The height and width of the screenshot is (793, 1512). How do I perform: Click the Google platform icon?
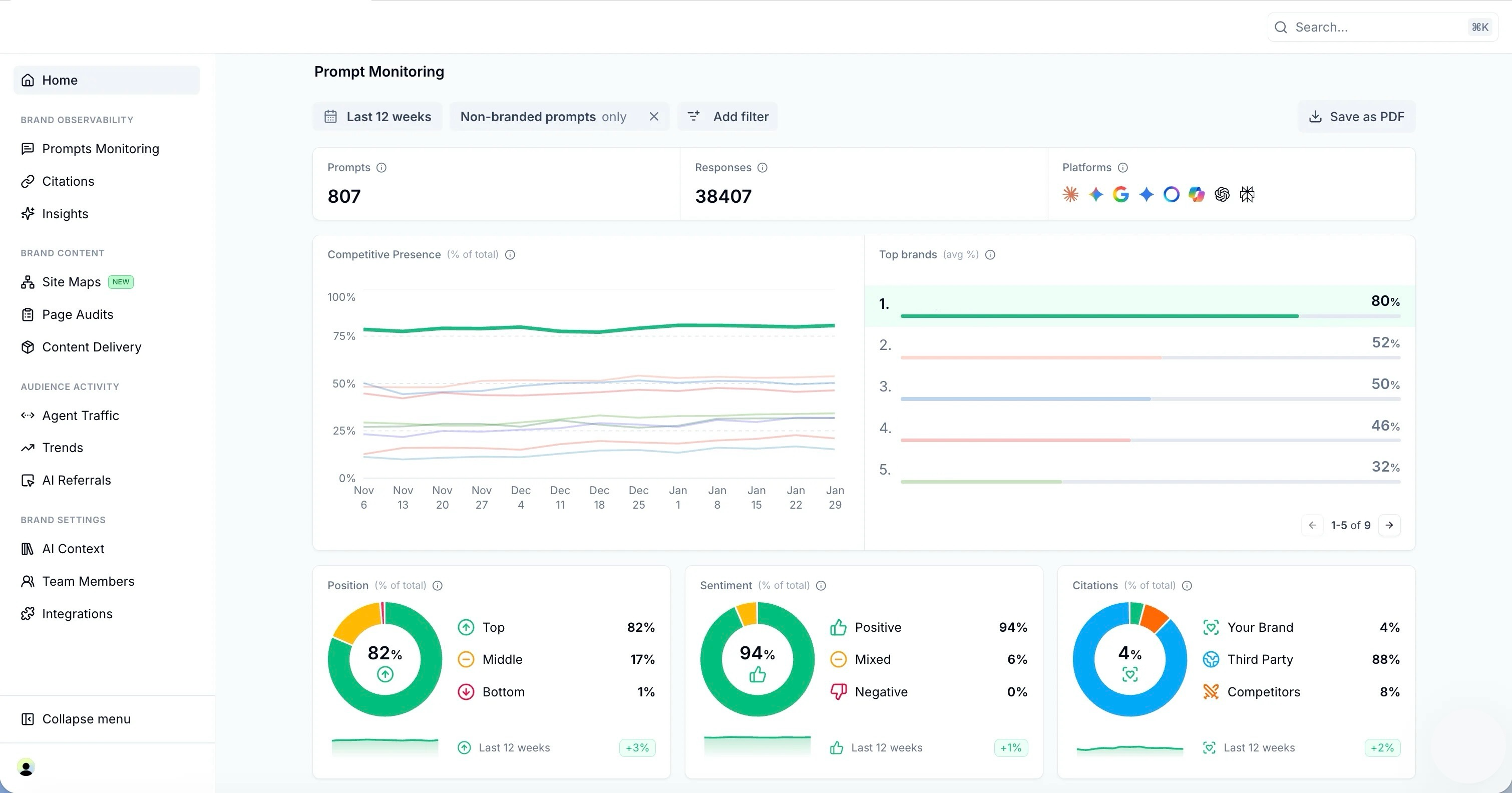tap(1121, 194)
